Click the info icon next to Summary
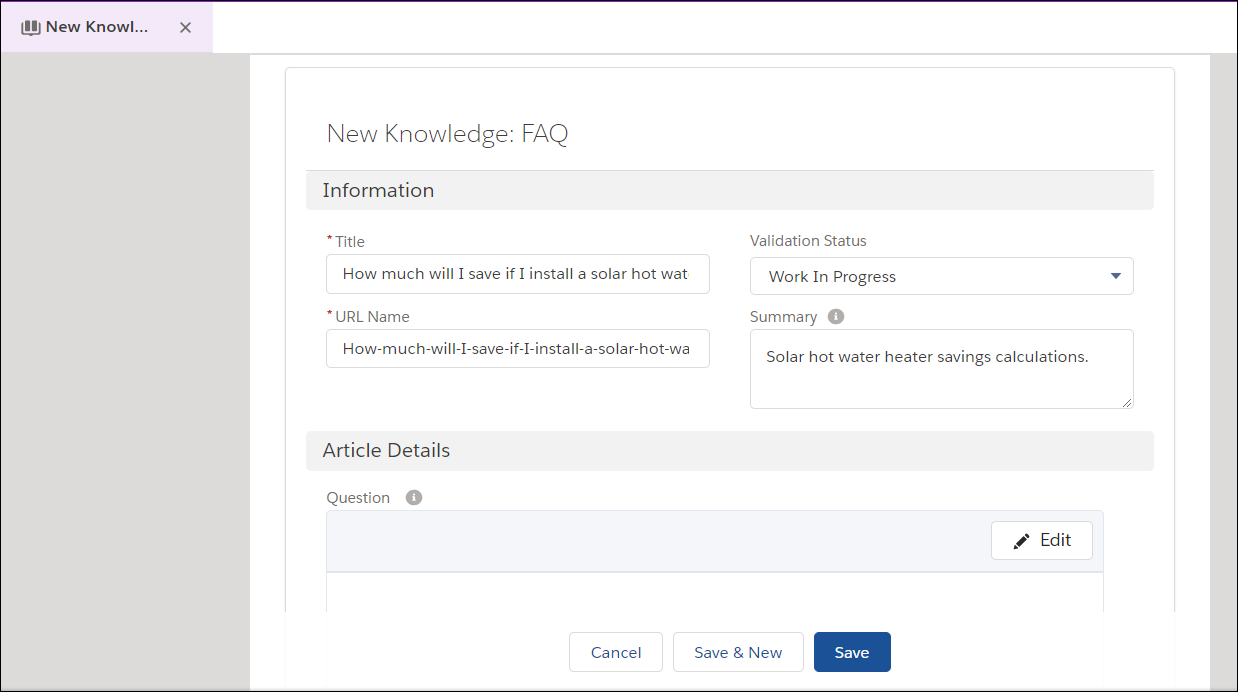 tap(836, 316)
